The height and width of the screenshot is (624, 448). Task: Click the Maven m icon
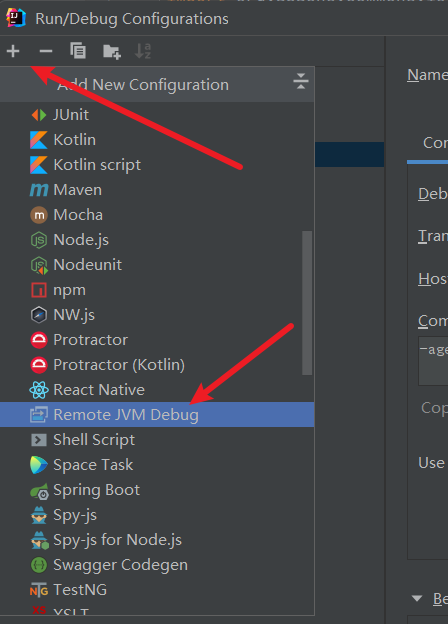point(39,190)
